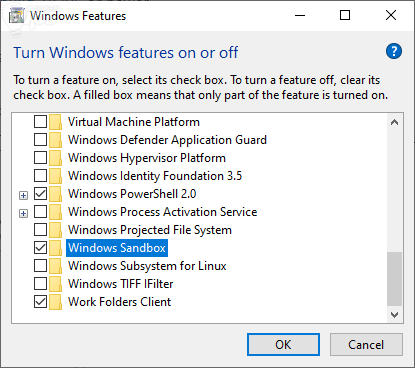Screen dimensions: 415x368
Task: Click the Windows TIFF IFilter folder icon
Action: 55,284
